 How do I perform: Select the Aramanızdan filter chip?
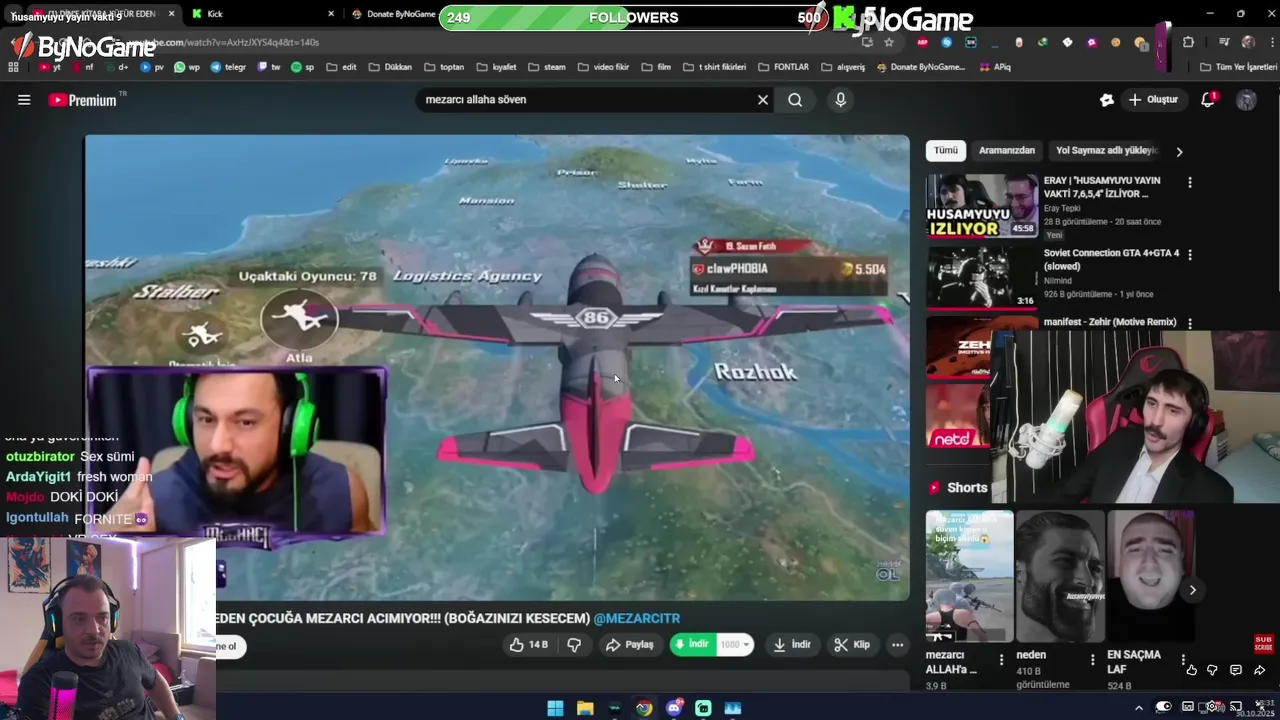pos(1007,150)
